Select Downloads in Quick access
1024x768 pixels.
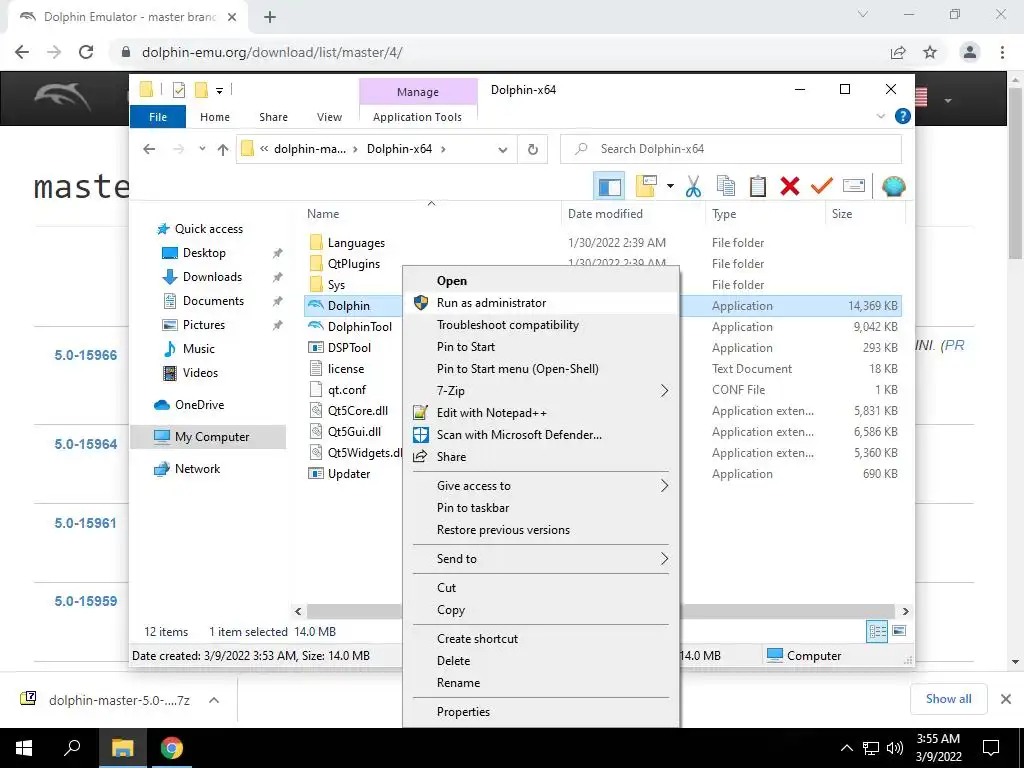pyautogui.click(x=212, y=277)
